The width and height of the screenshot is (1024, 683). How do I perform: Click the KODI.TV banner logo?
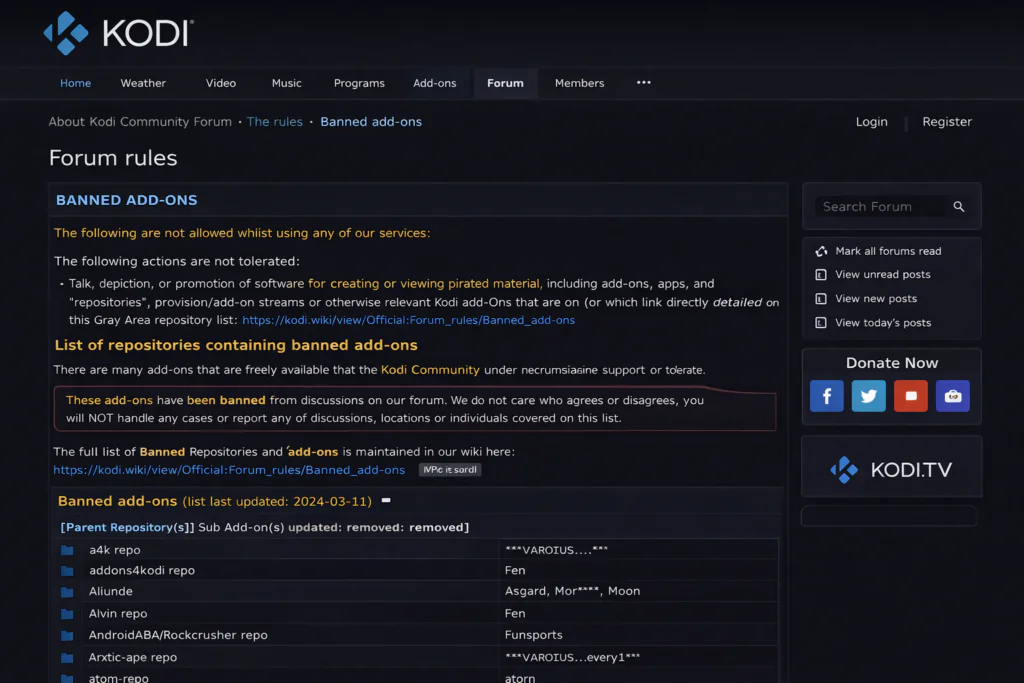(891, 469)
